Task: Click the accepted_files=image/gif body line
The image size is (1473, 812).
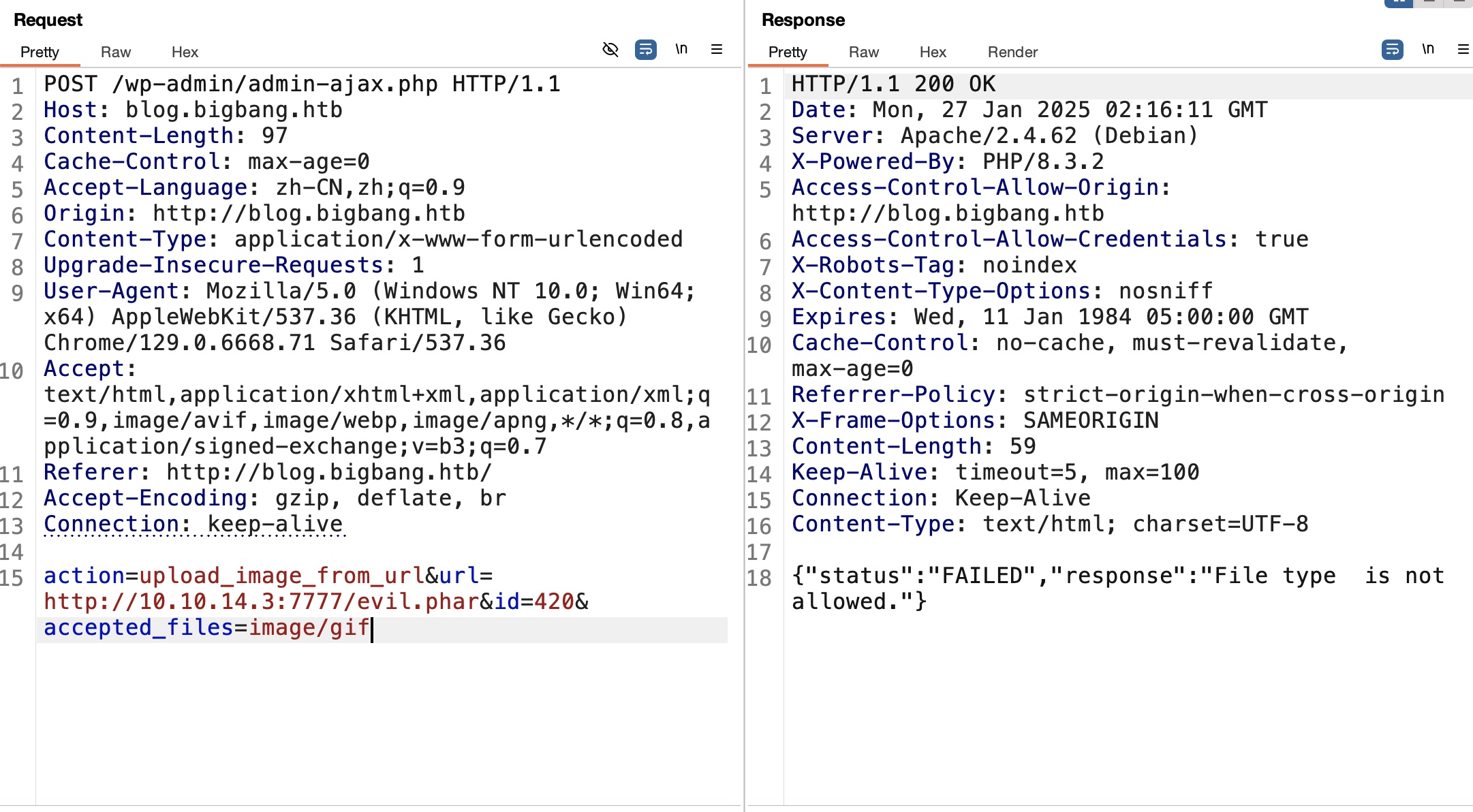Action: (x=206, y=627)
